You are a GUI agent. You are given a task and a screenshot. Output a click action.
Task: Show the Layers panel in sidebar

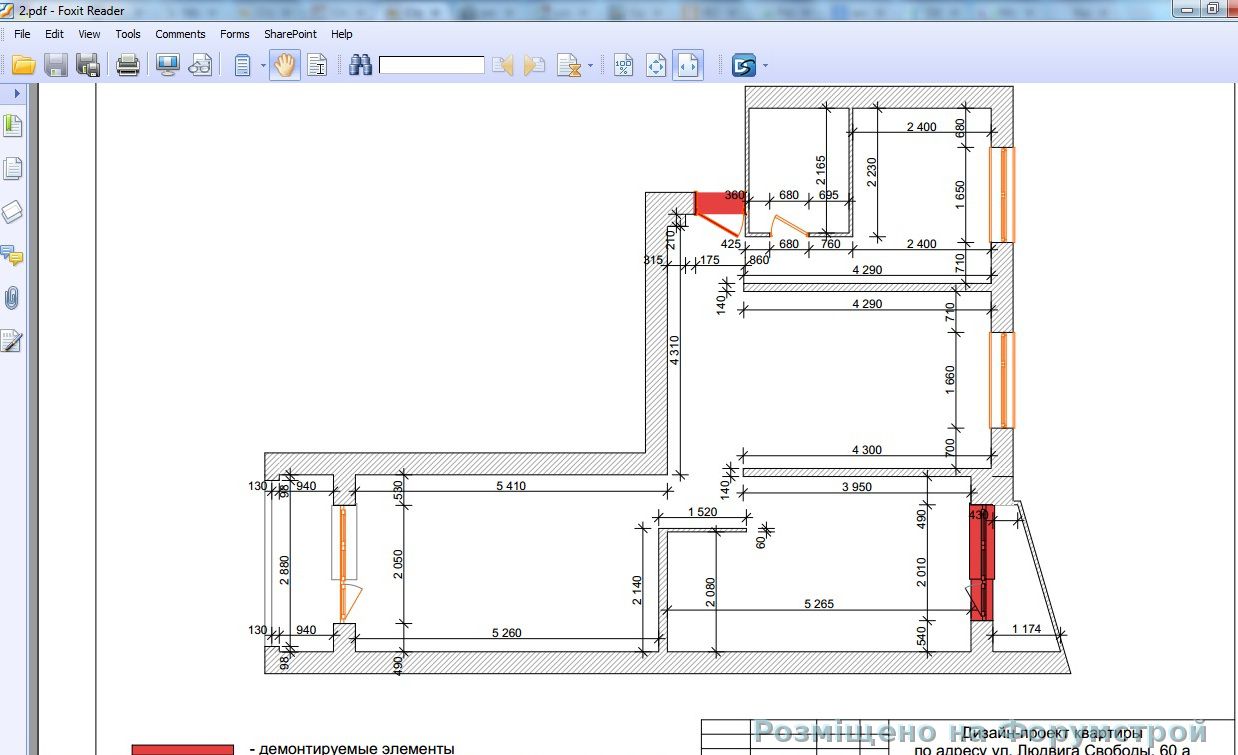click(x=13, y=212)
